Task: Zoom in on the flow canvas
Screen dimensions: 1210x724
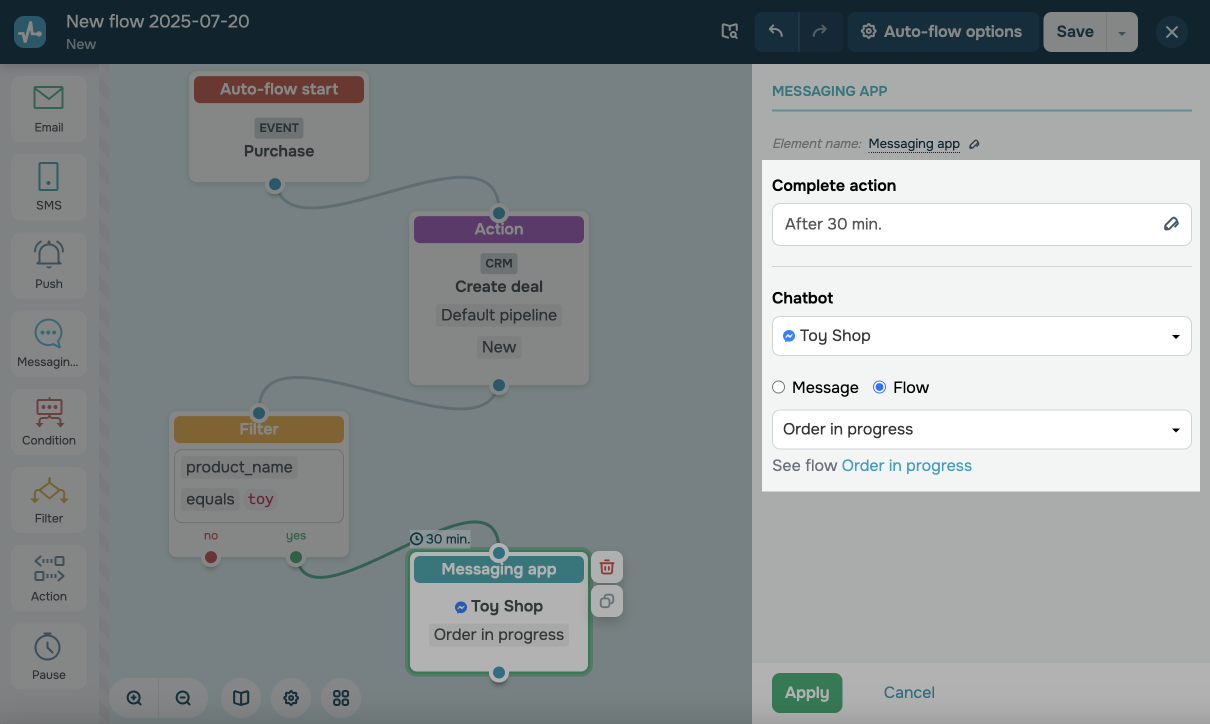Action: pos(134,698)
